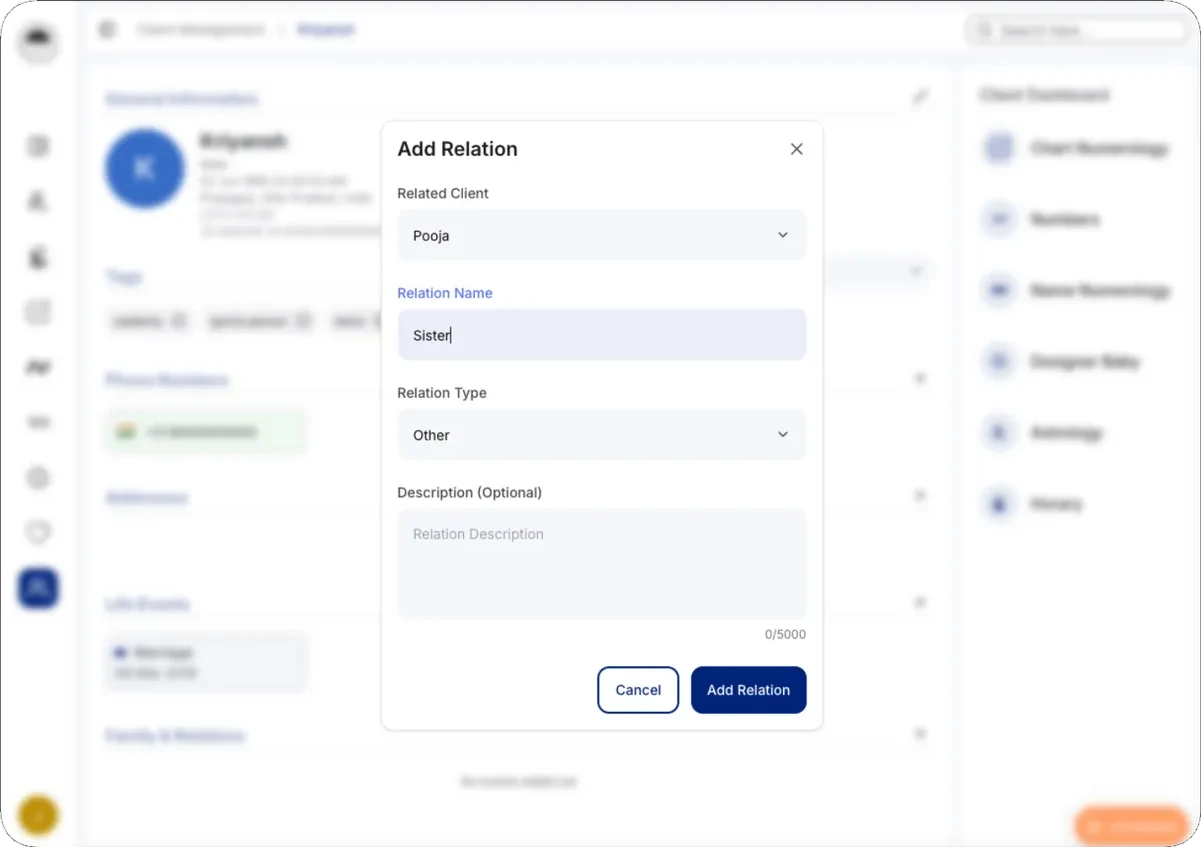Click the "Description (Optional)" label

[470, 492]
